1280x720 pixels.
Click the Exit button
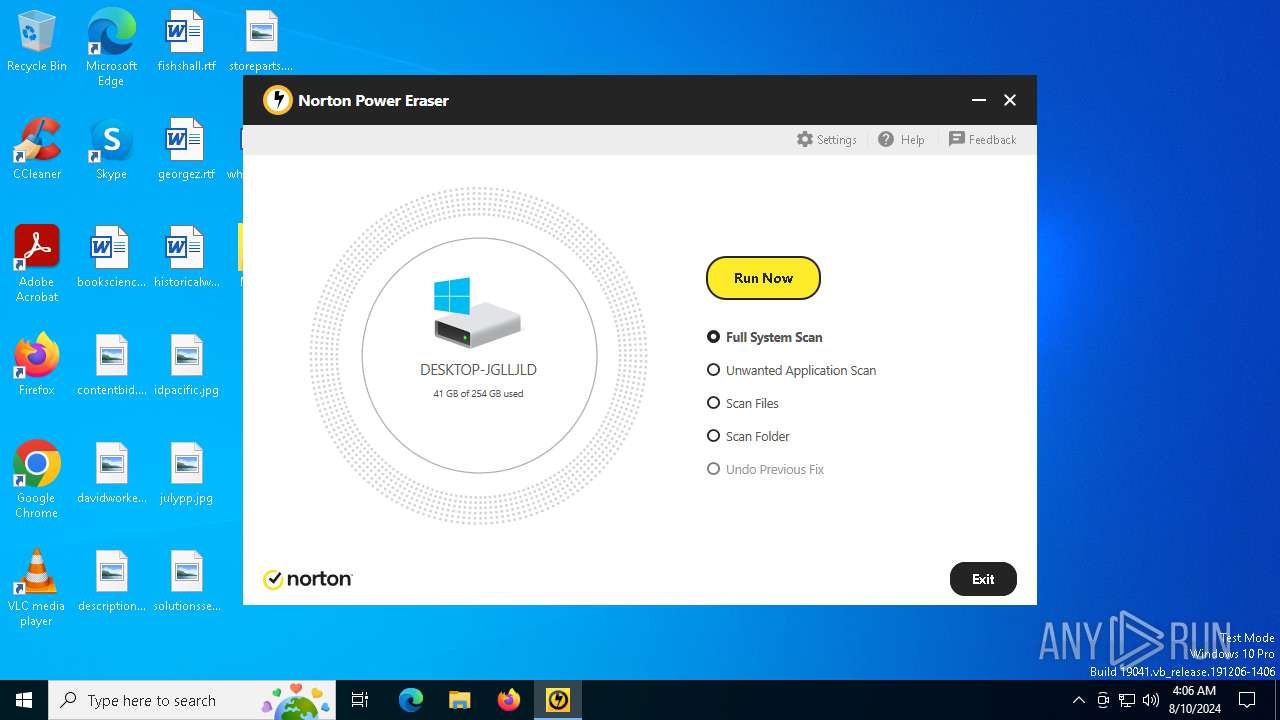[983, 579]
